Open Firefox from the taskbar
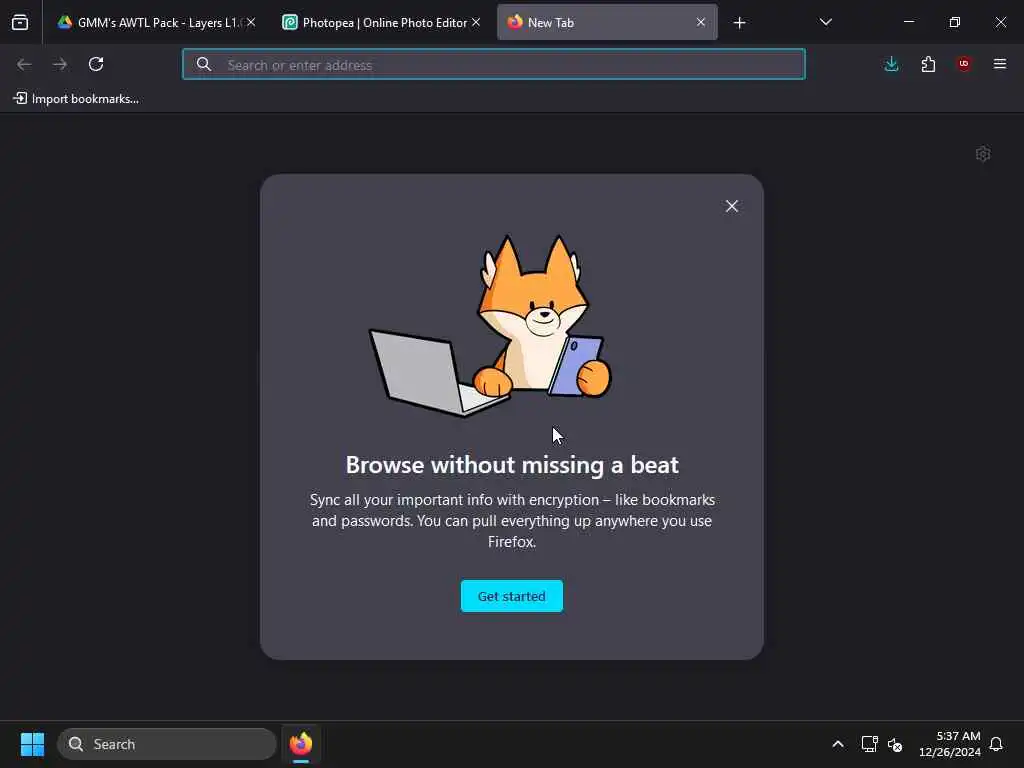 (301, 744)
